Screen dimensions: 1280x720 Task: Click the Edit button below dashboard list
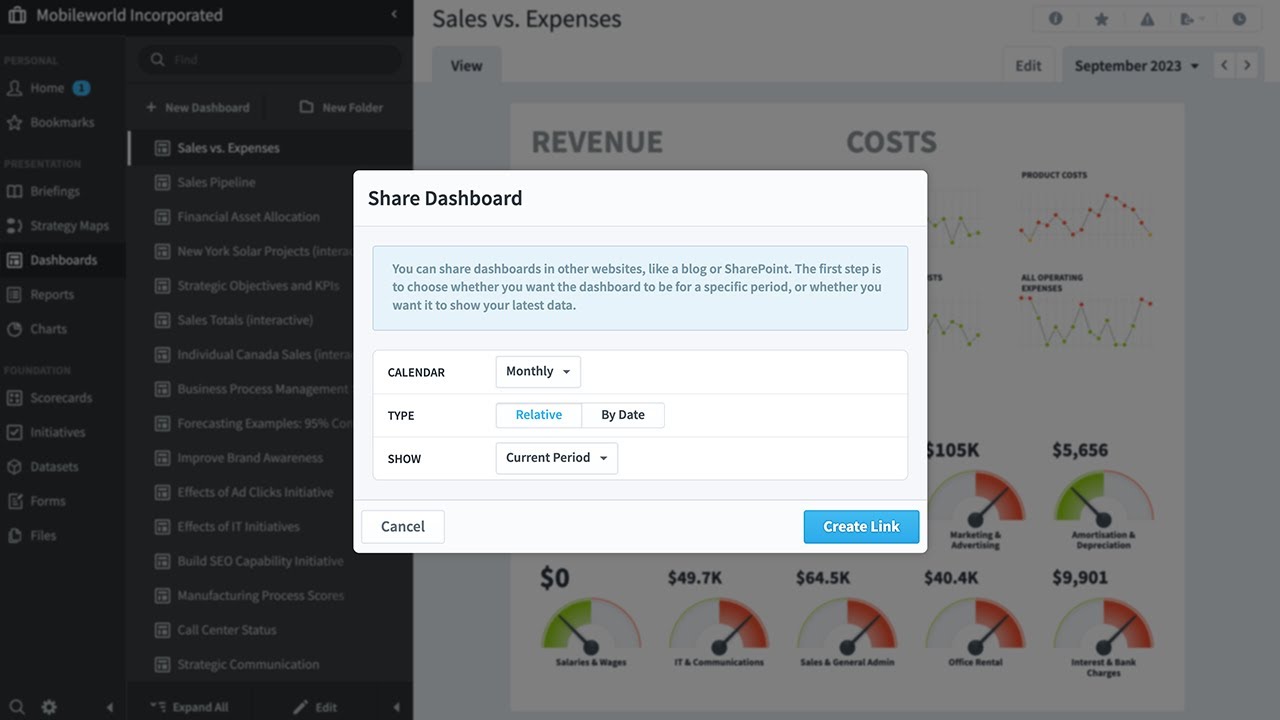tap(316, 707)
